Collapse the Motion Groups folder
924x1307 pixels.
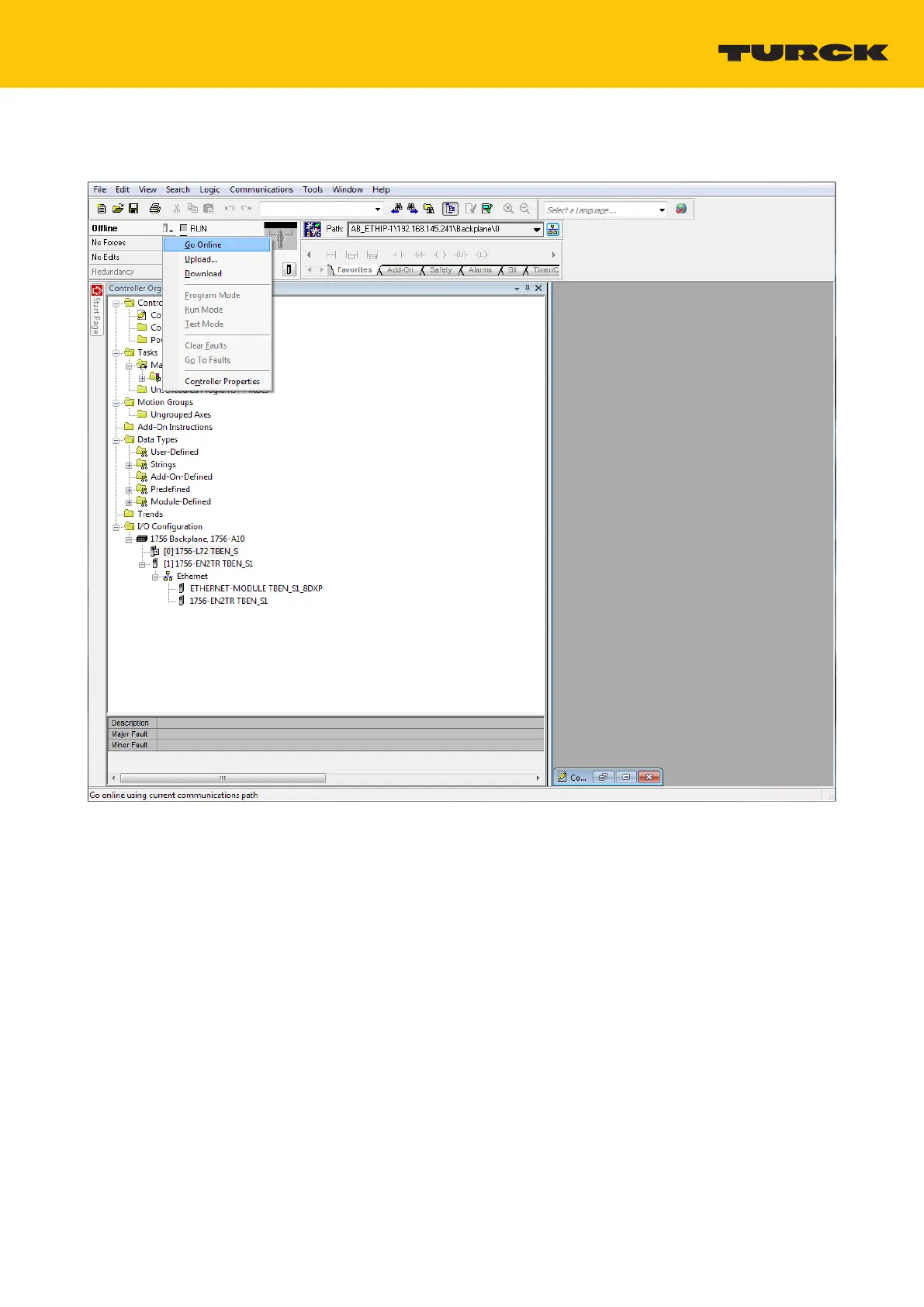(x=117, y=403)
